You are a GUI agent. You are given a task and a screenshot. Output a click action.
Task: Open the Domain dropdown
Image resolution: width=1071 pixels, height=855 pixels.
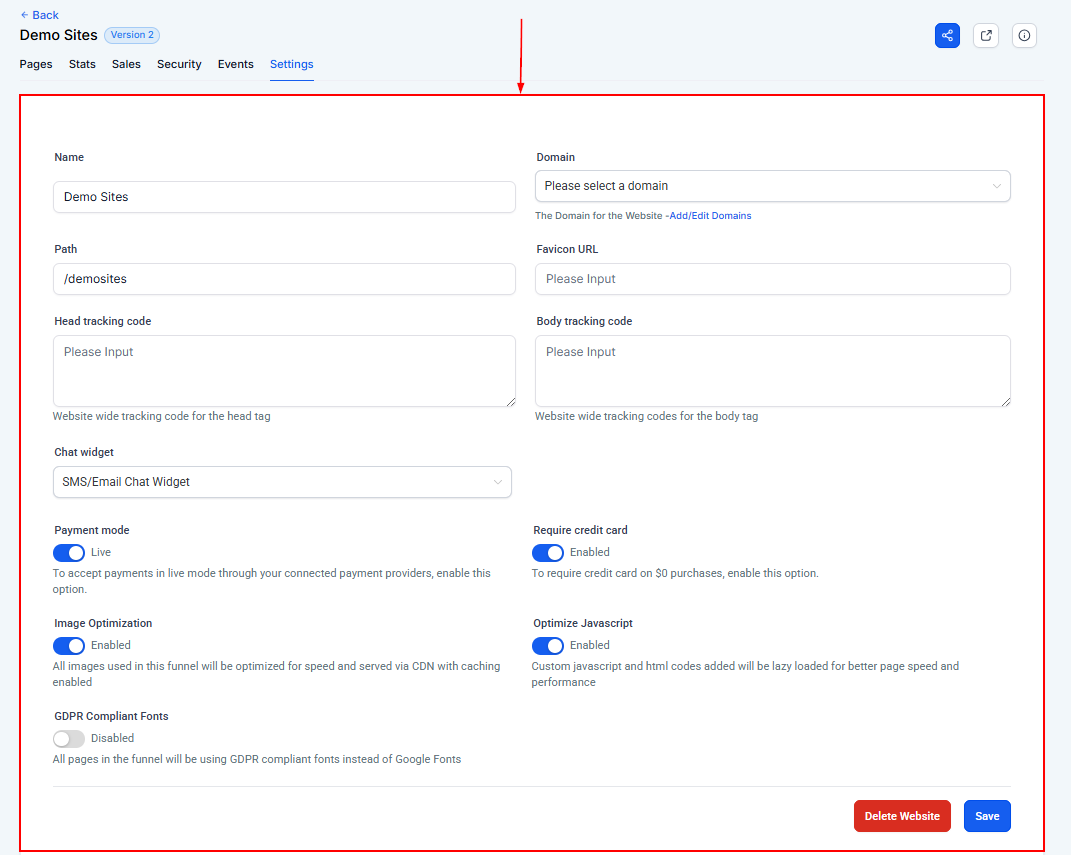click(772, 186)
